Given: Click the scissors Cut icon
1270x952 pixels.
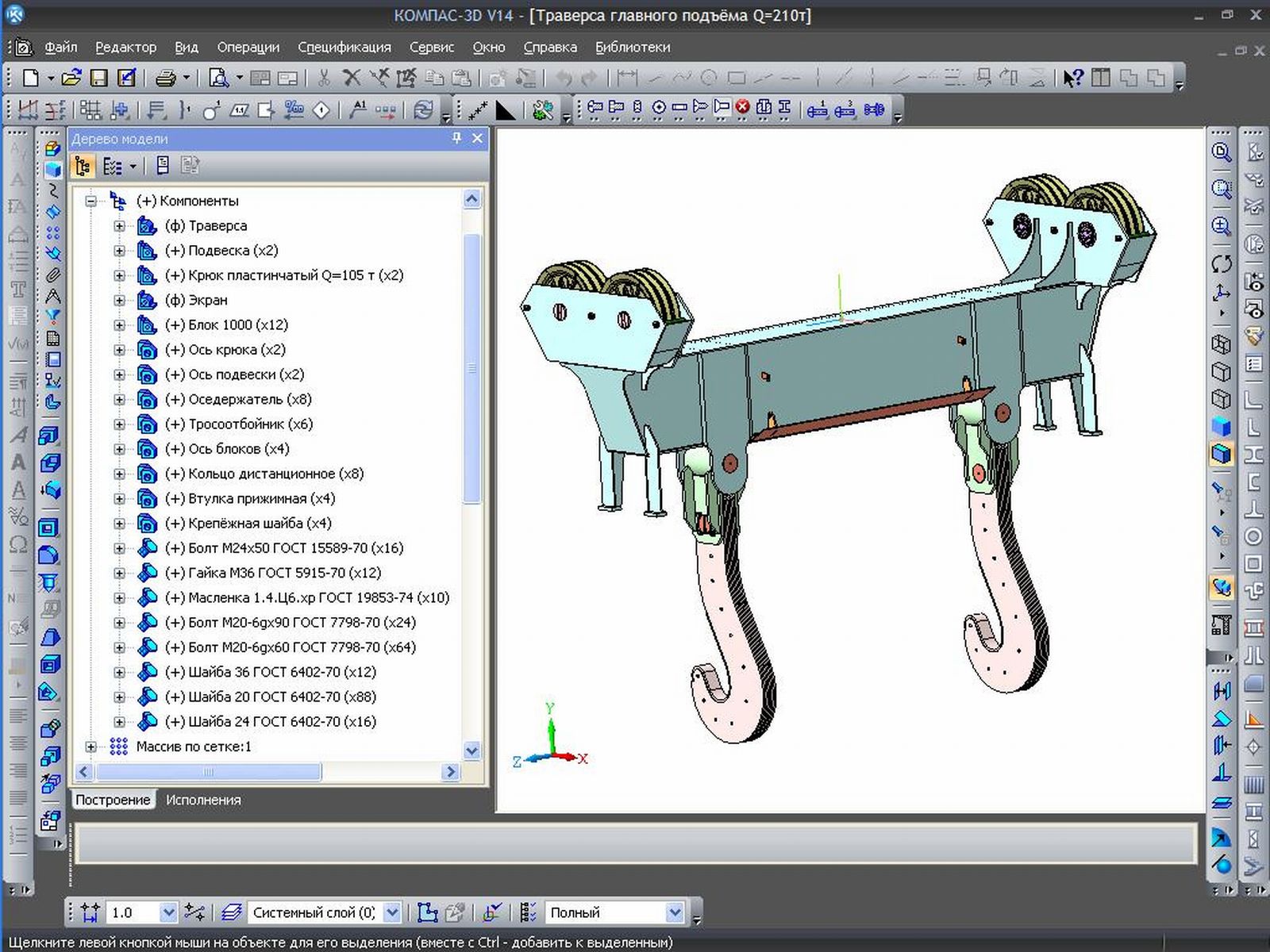Looking at the screenshot, I should pyautogui.click(x=324, y=78).
